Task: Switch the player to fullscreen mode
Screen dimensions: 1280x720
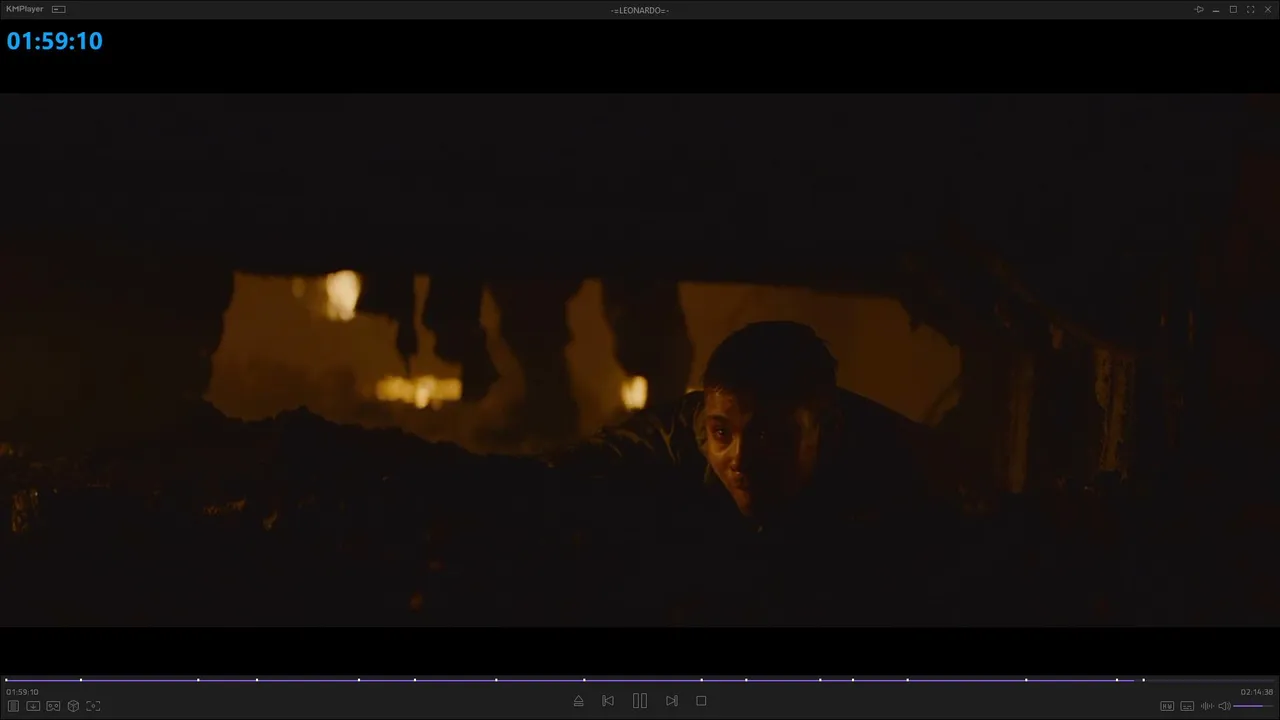Action: (1250, 9)
